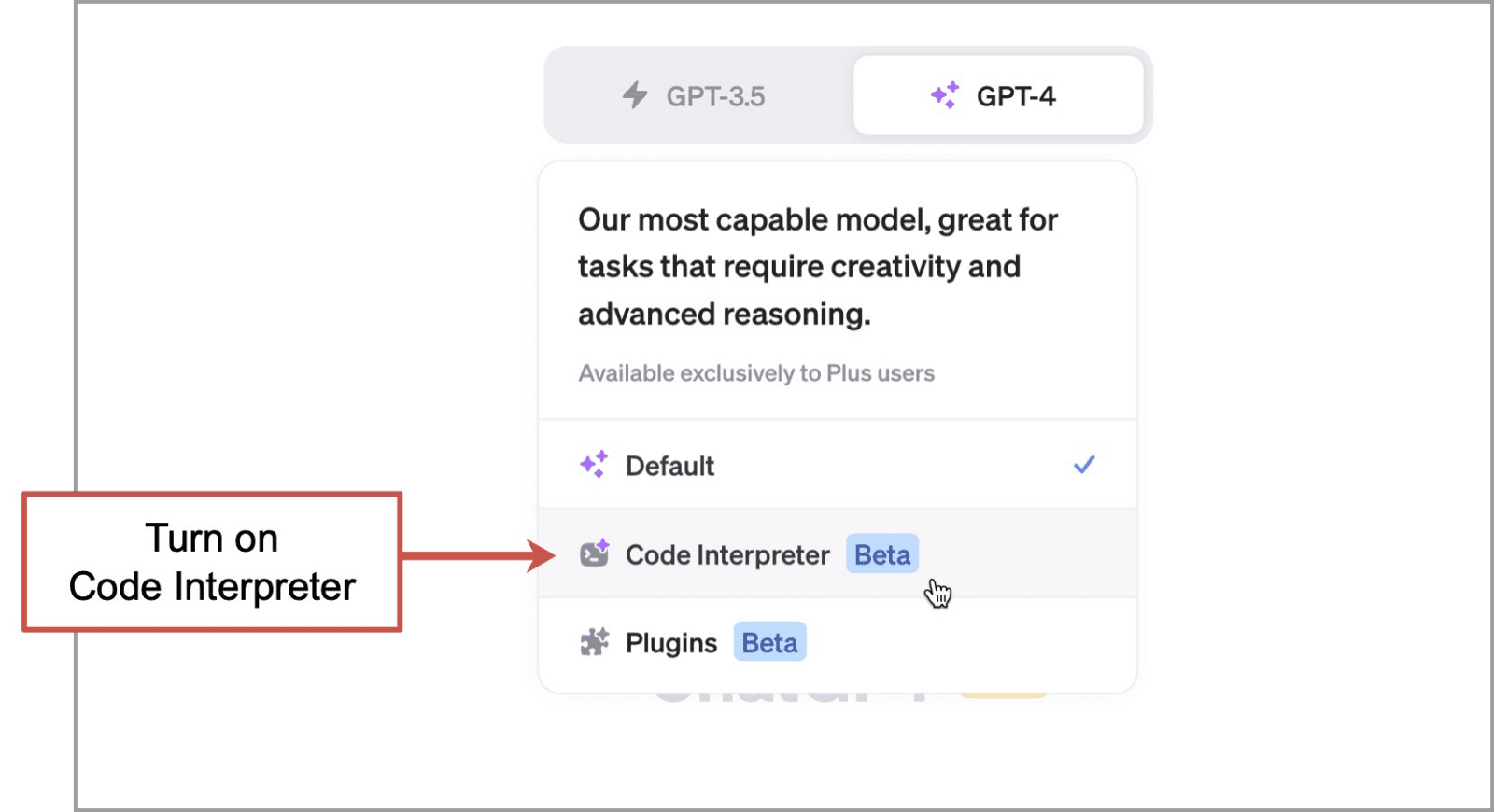Click the Code Interpreter terminal icon

595,553
